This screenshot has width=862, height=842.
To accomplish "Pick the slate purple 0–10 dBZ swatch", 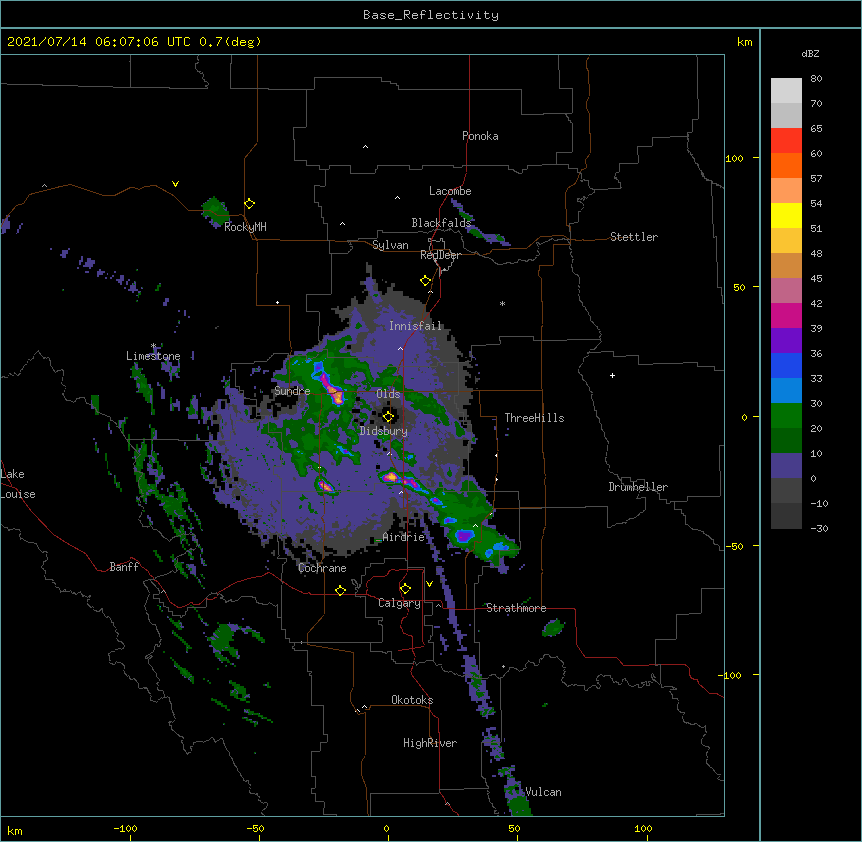I will coord(786,466).
